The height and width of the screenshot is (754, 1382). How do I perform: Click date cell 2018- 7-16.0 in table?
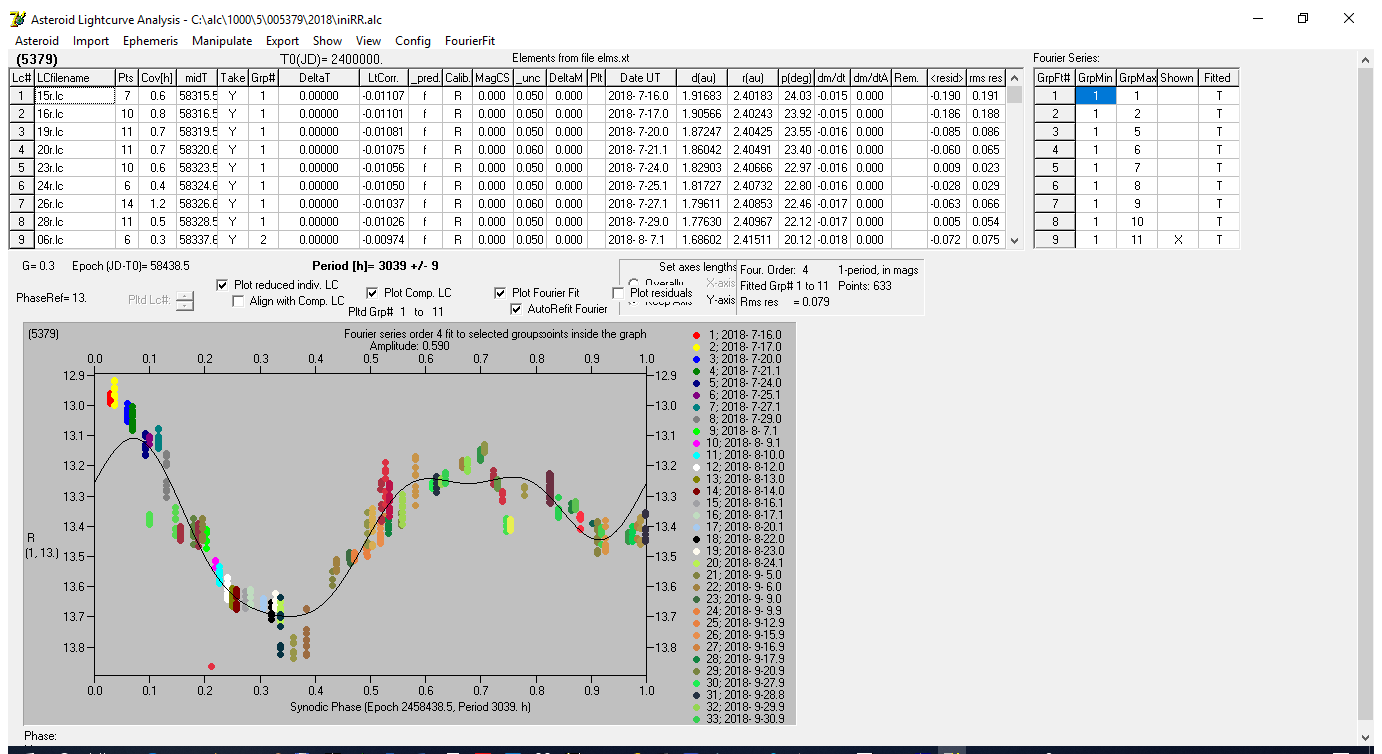[640, 96]
